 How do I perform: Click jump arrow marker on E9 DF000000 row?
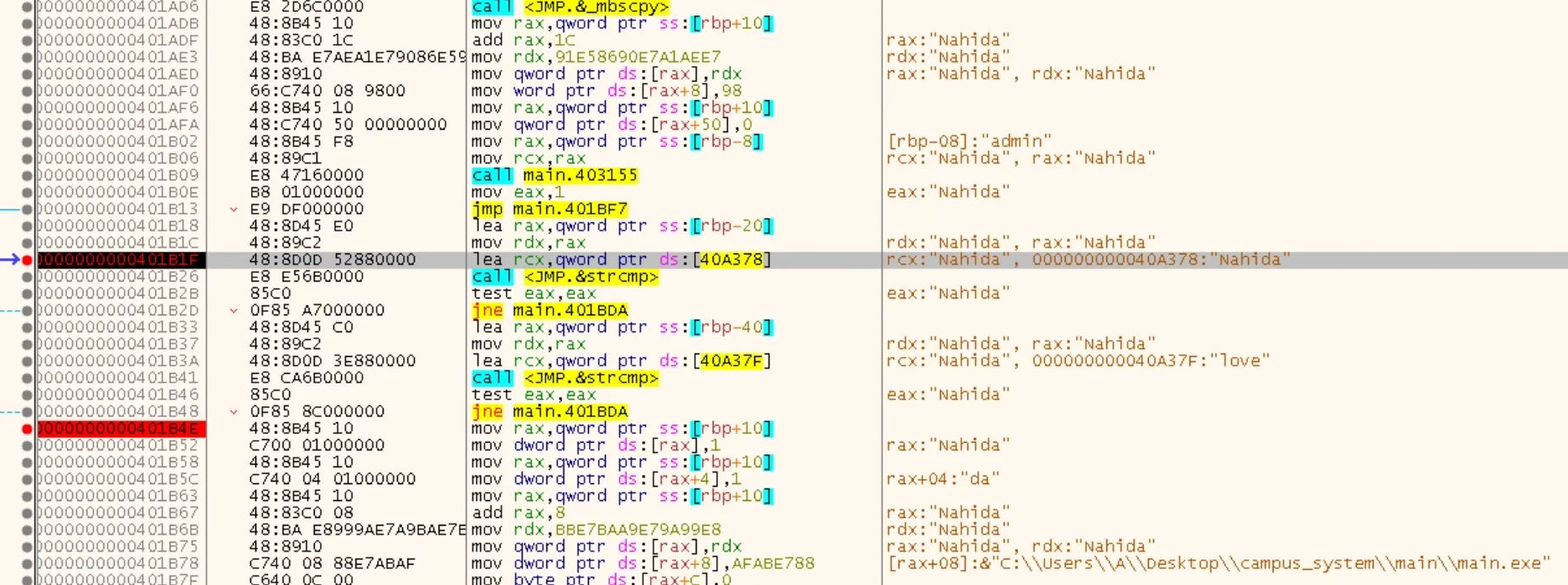coord(233,209)
